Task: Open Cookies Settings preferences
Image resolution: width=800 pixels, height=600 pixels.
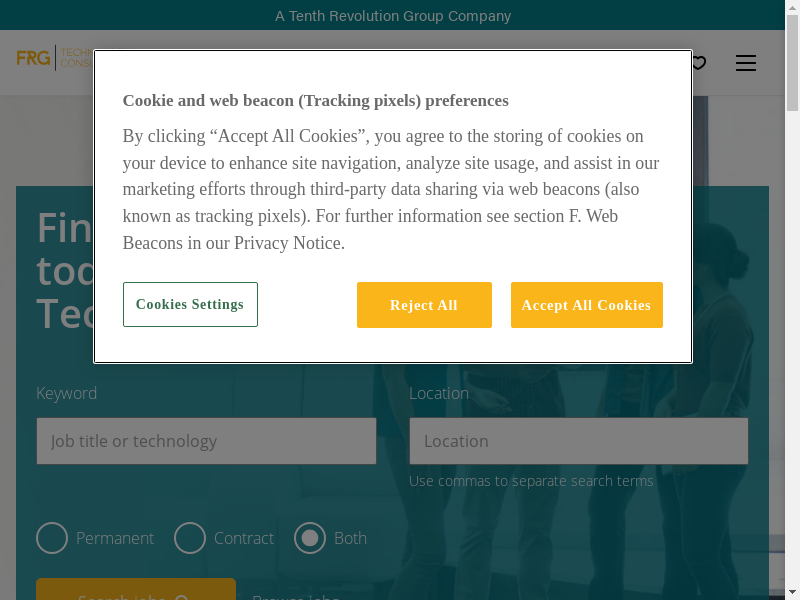Action: point(190,305)
